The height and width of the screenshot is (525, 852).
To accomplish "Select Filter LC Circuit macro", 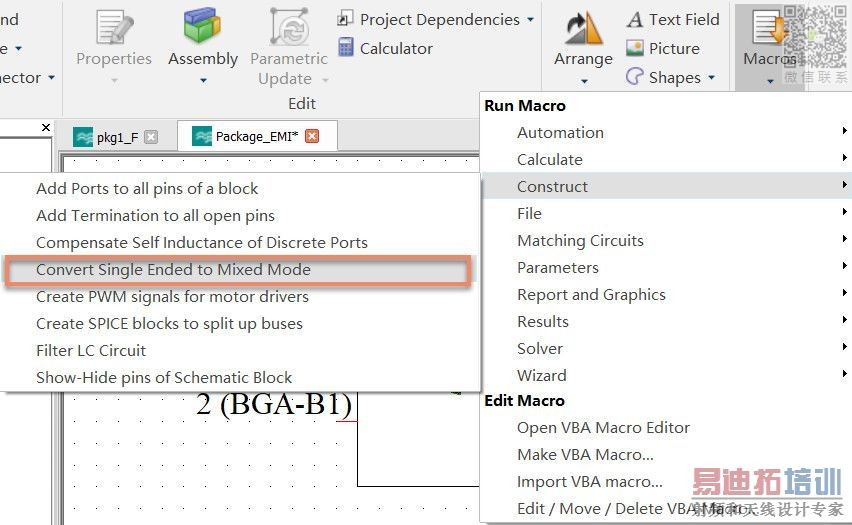I will click(x=91, y=350).
